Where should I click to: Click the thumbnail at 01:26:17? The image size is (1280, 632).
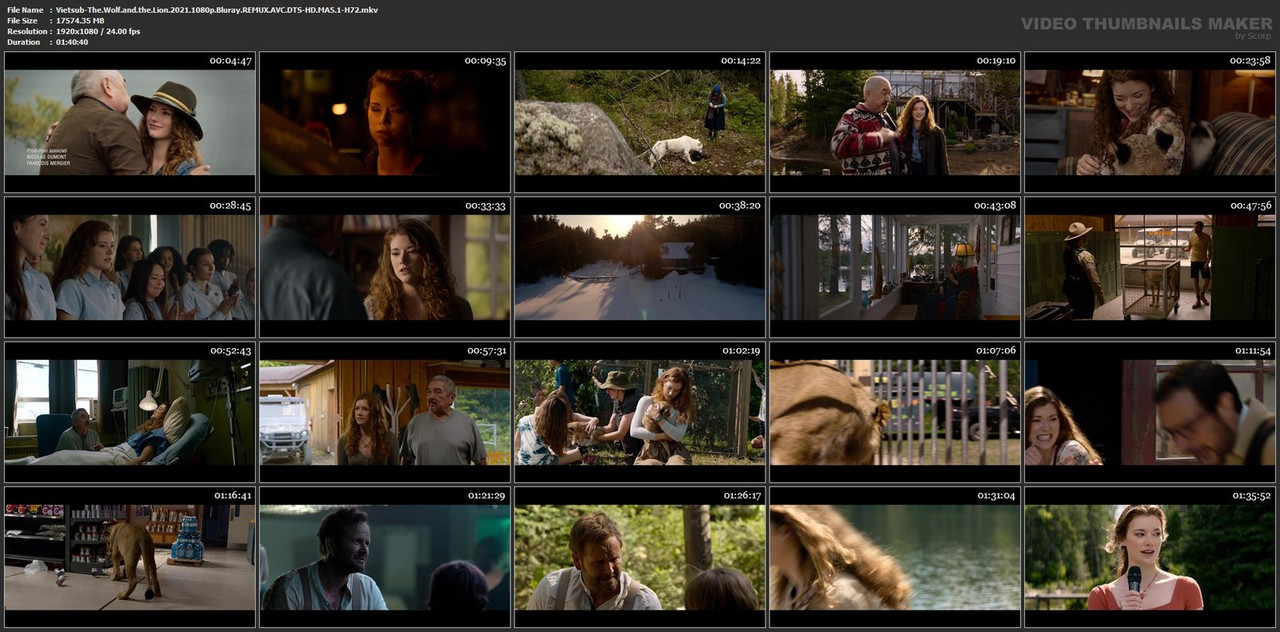(x=640, y=557)
